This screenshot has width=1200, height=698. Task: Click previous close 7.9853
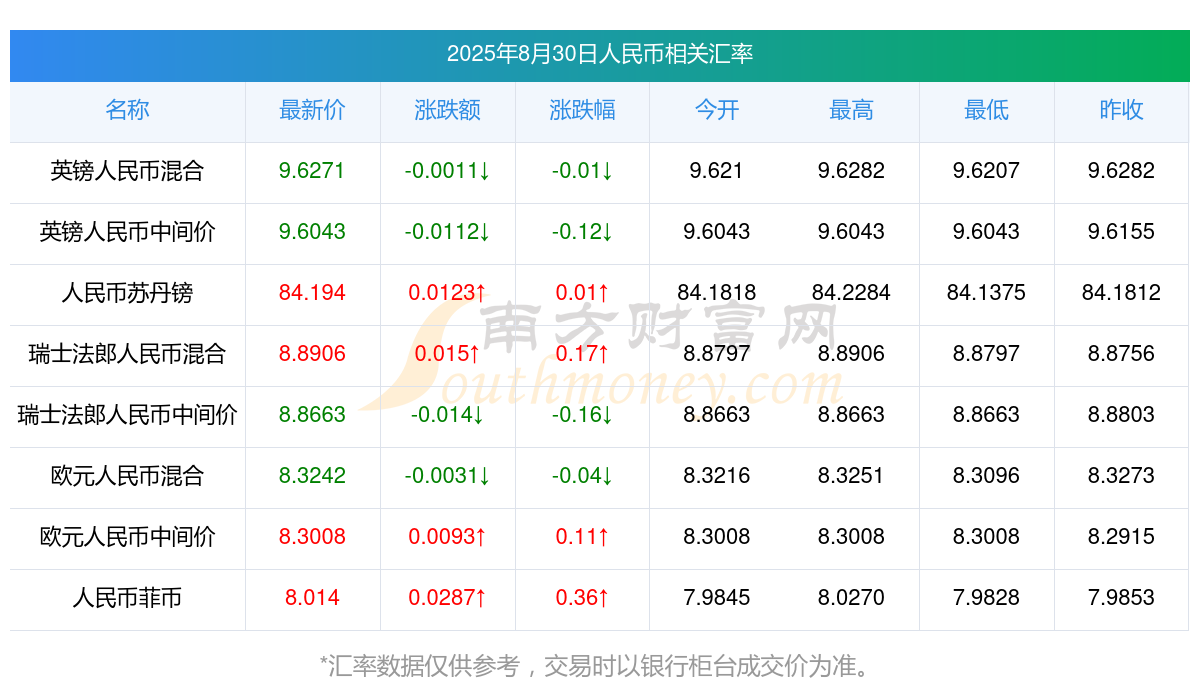click(1121, 598)
